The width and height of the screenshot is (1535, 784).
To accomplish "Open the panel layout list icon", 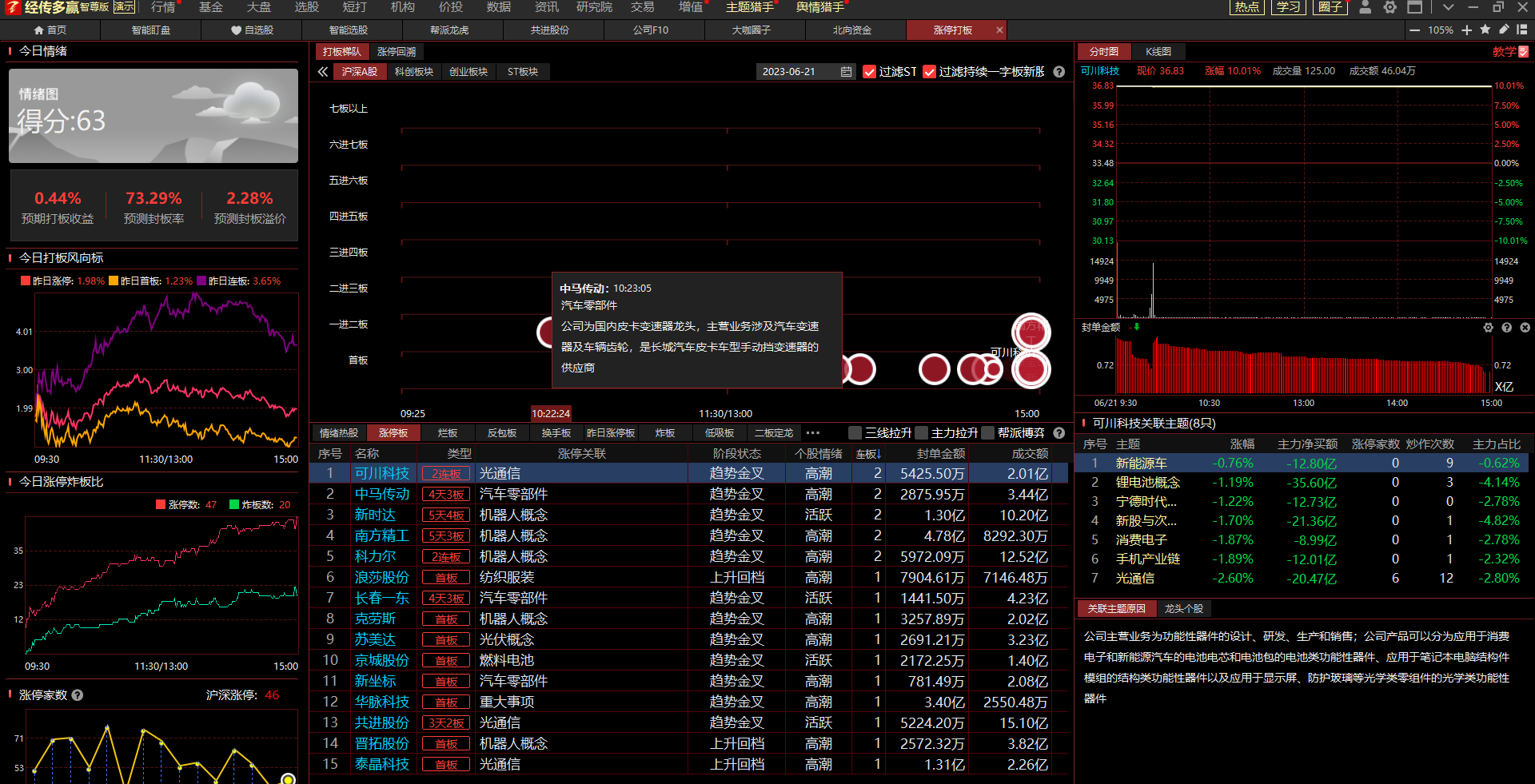I will pyautogui.click(x=1521, y=30).
